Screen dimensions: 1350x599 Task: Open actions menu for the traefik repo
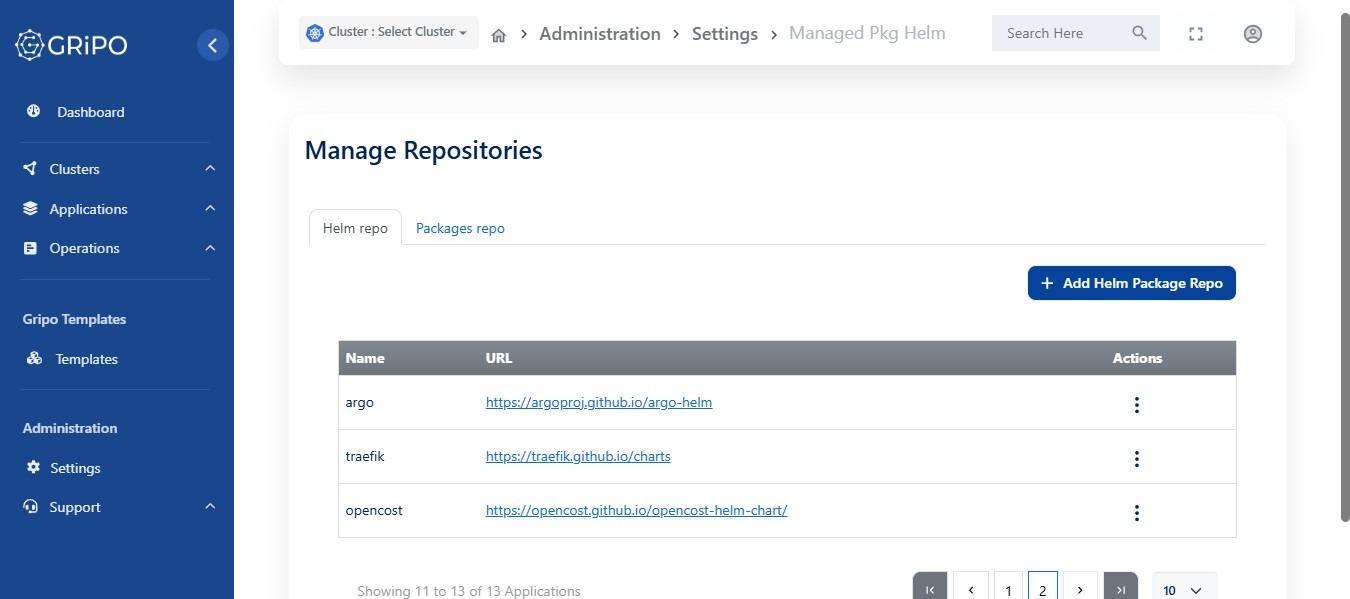tap(1136, 458)
